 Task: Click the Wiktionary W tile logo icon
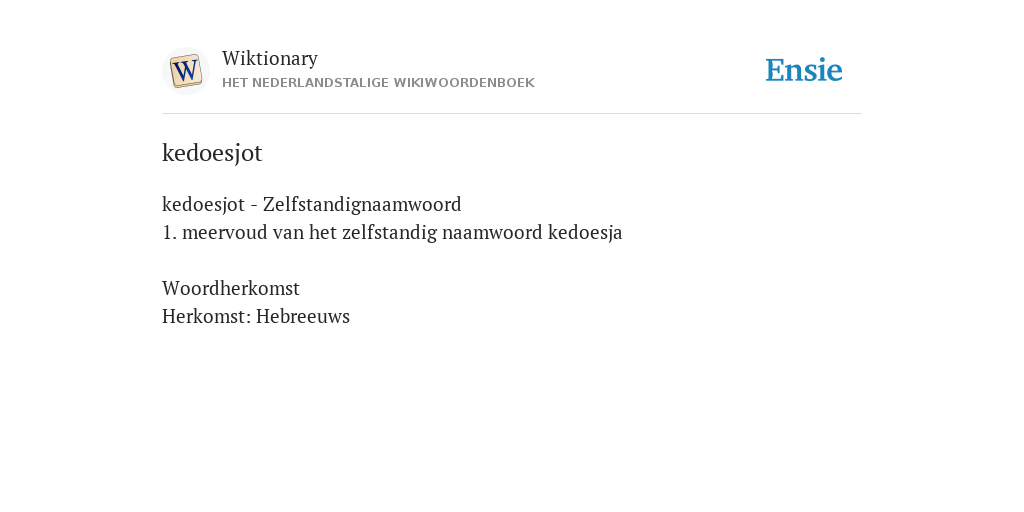click(185, 71)
